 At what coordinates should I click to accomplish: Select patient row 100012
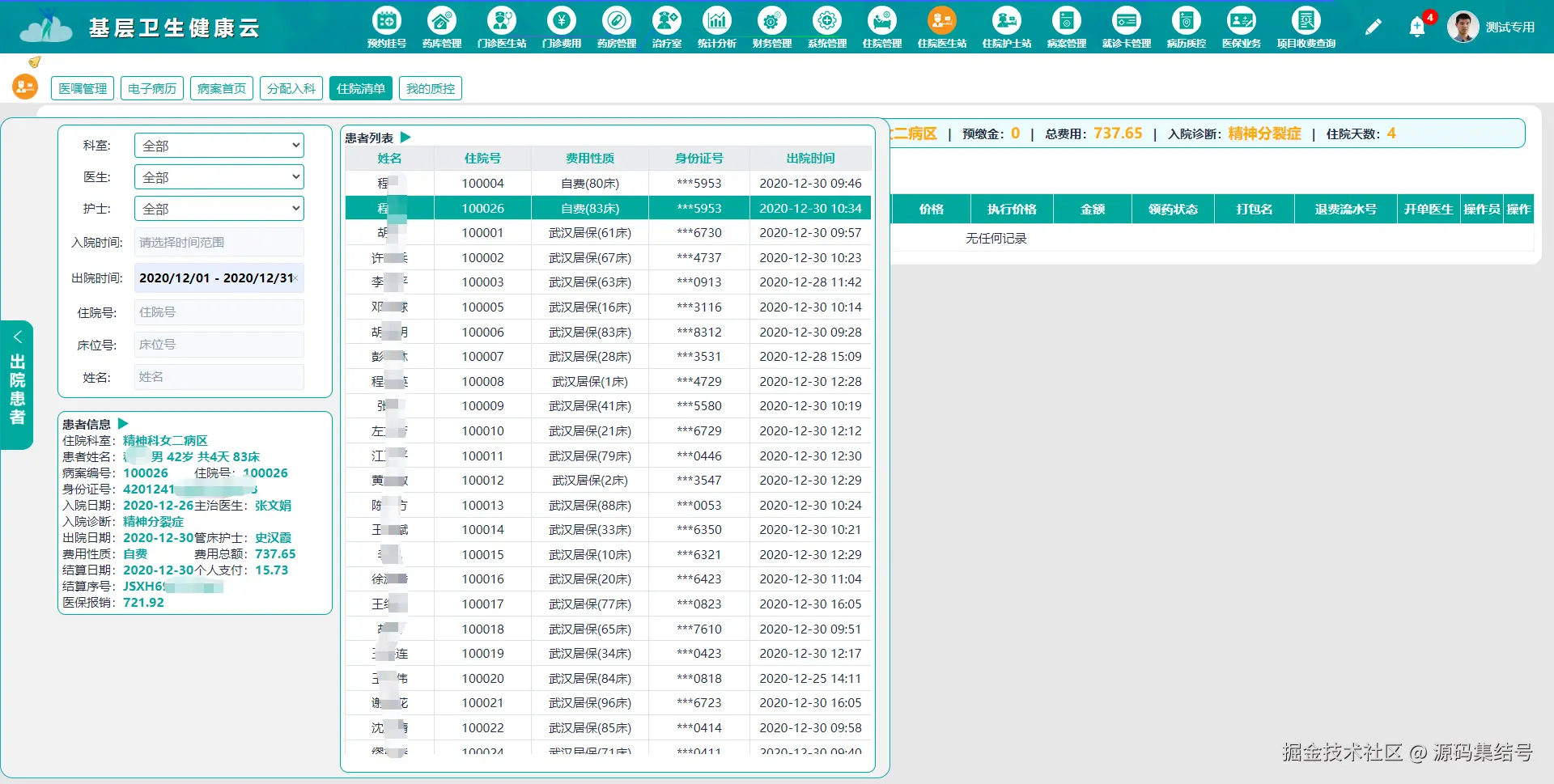coord(608,481)
